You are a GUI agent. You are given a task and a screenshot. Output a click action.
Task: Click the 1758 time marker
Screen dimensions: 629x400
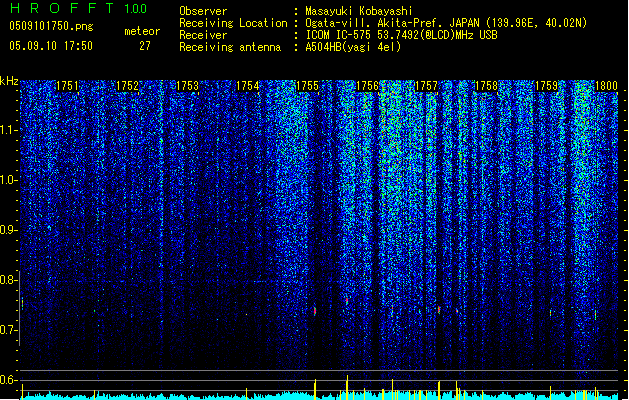pos(486,86)
